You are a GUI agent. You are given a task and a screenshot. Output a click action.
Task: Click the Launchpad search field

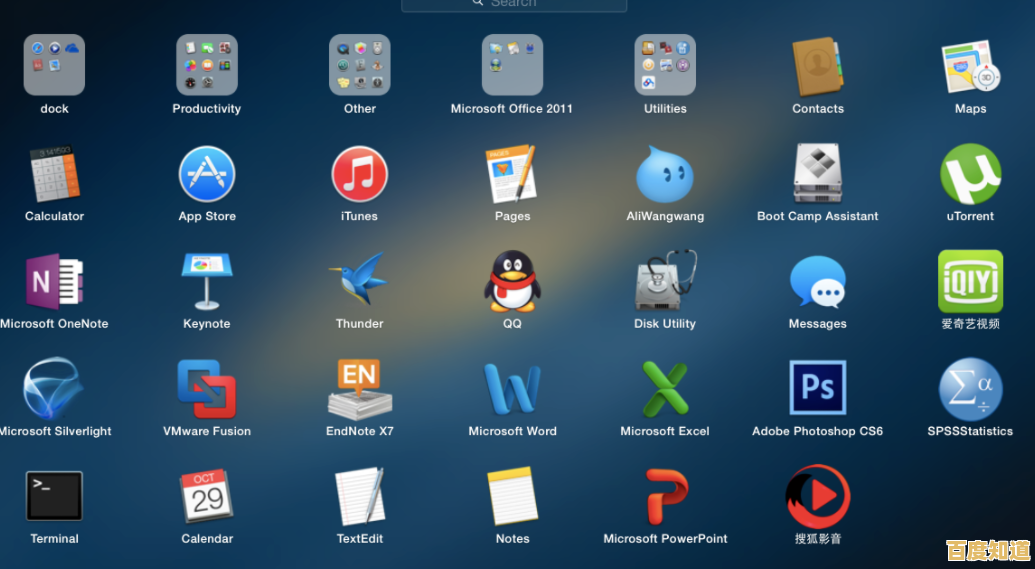514,4
